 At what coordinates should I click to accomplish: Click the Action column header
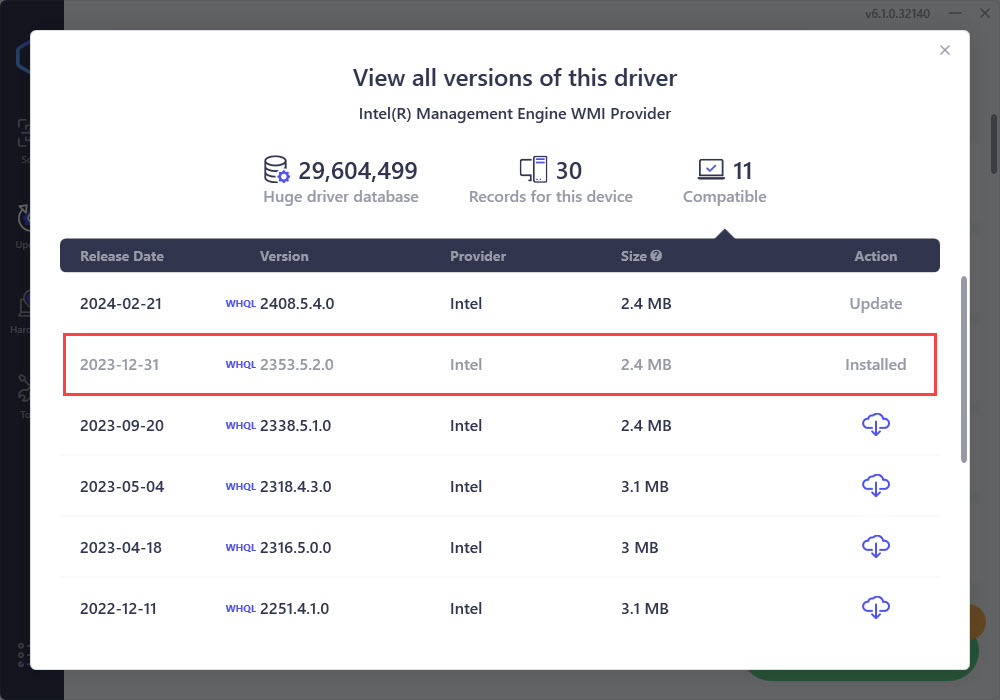click(x=875, y=256)
